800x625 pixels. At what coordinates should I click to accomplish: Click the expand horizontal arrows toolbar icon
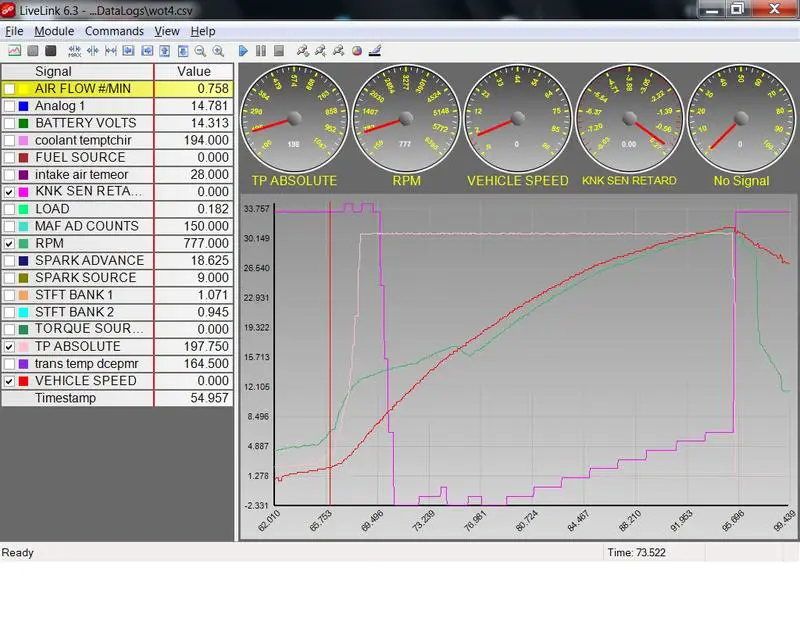111,51
